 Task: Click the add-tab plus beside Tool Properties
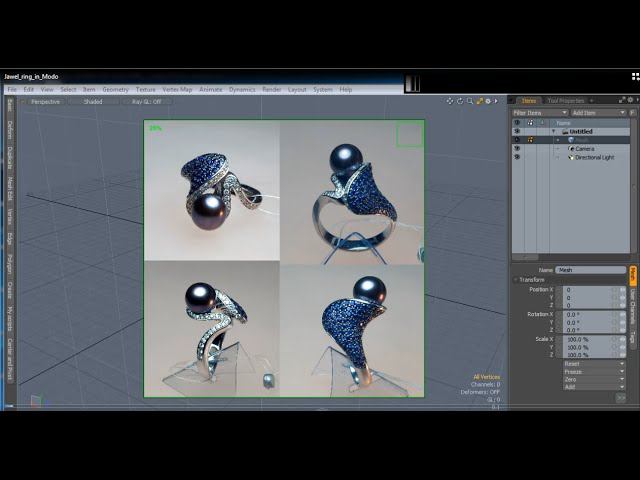591,100
